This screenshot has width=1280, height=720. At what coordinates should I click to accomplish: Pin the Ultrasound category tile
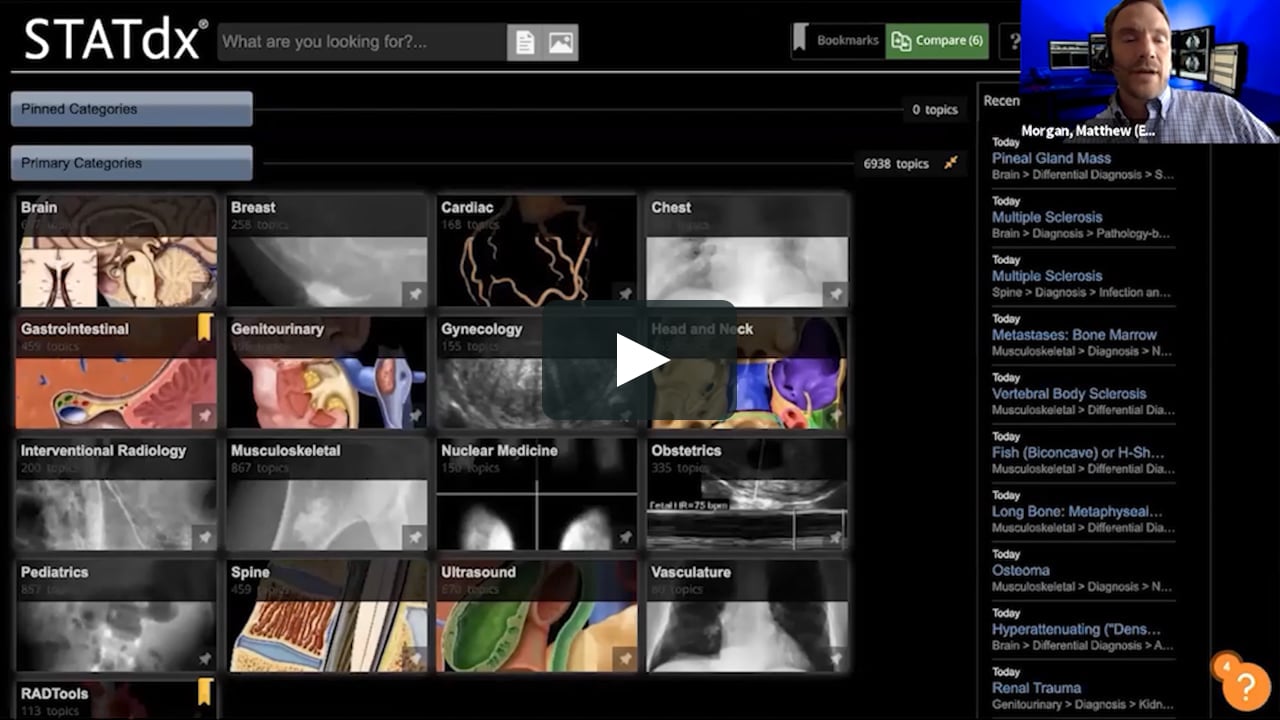(625, 659)
